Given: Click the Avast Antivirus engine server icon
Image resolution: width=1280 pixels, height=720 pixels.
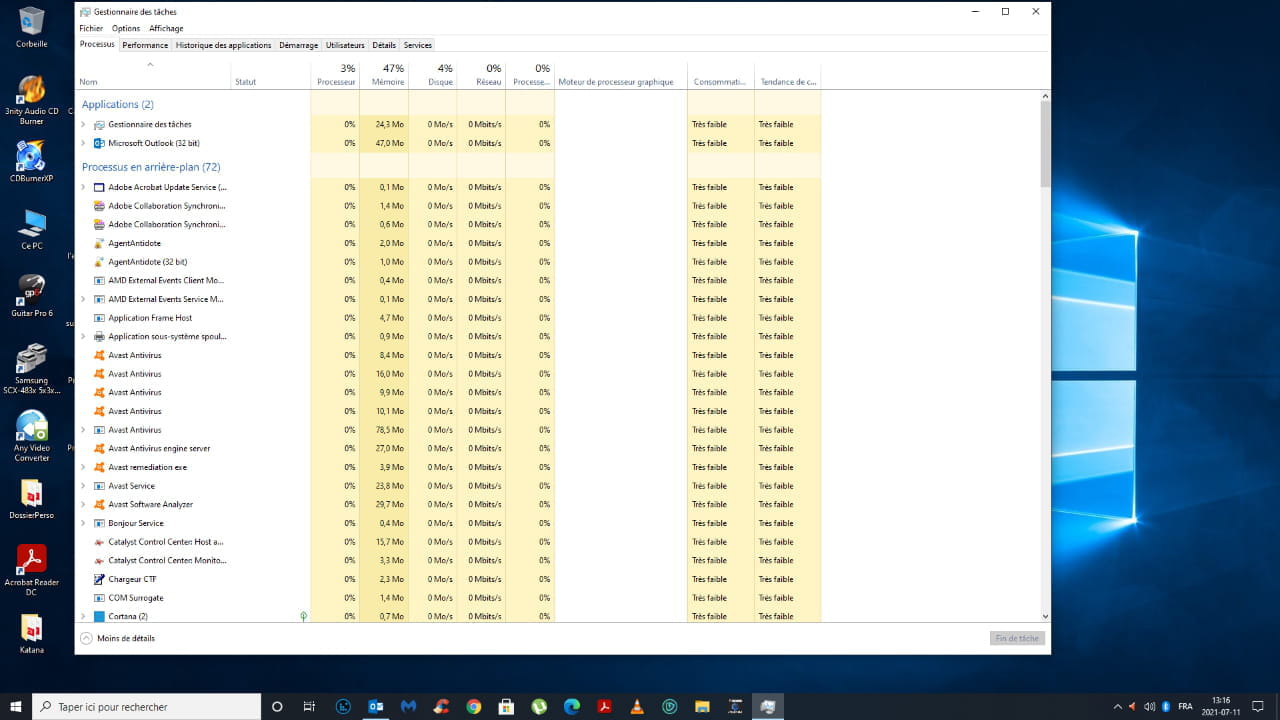Looking at the screenshot, I should [99, 448].
